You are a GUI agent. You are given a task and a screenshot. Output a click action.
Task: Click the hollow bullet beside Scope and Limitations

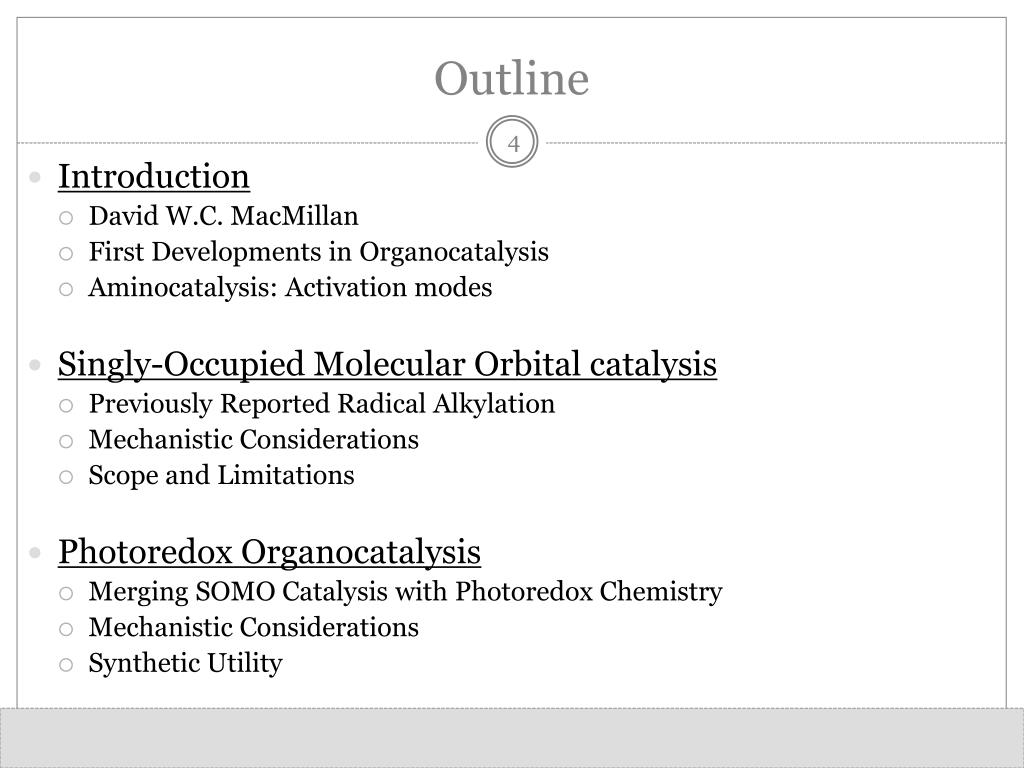pos(66,477)
